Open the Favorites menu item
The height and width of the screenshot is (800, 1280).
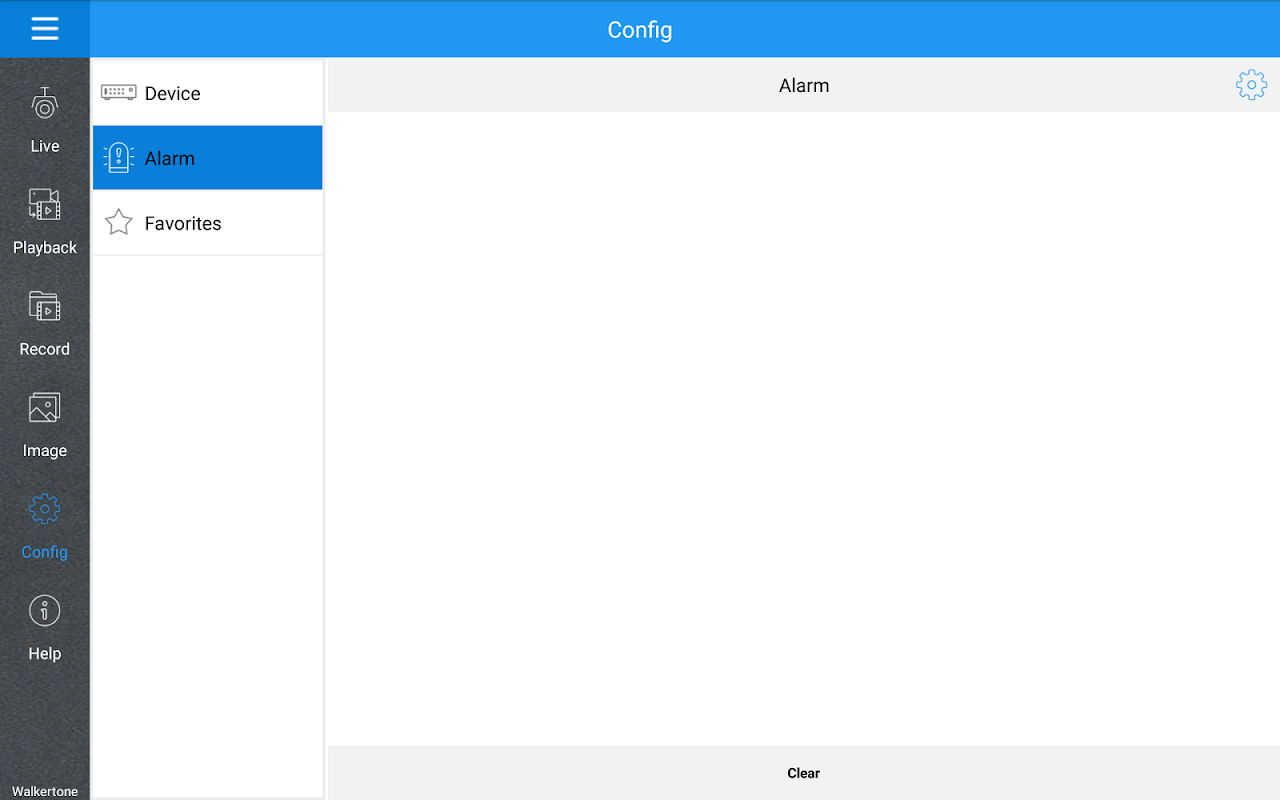[x=208, y=223]
